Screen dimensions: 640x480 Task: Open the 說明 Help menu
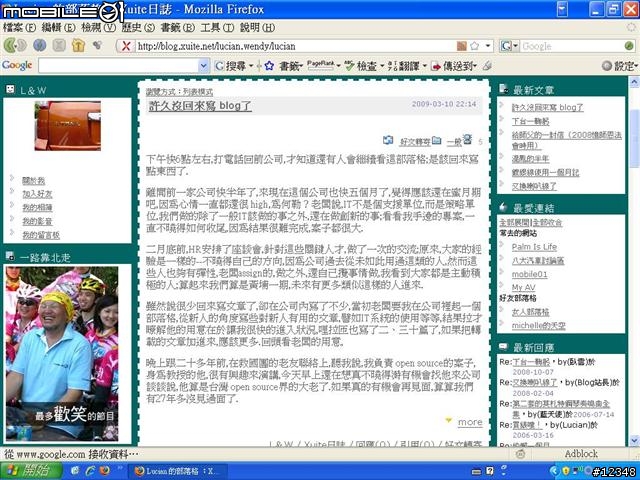tap(257, 28)
